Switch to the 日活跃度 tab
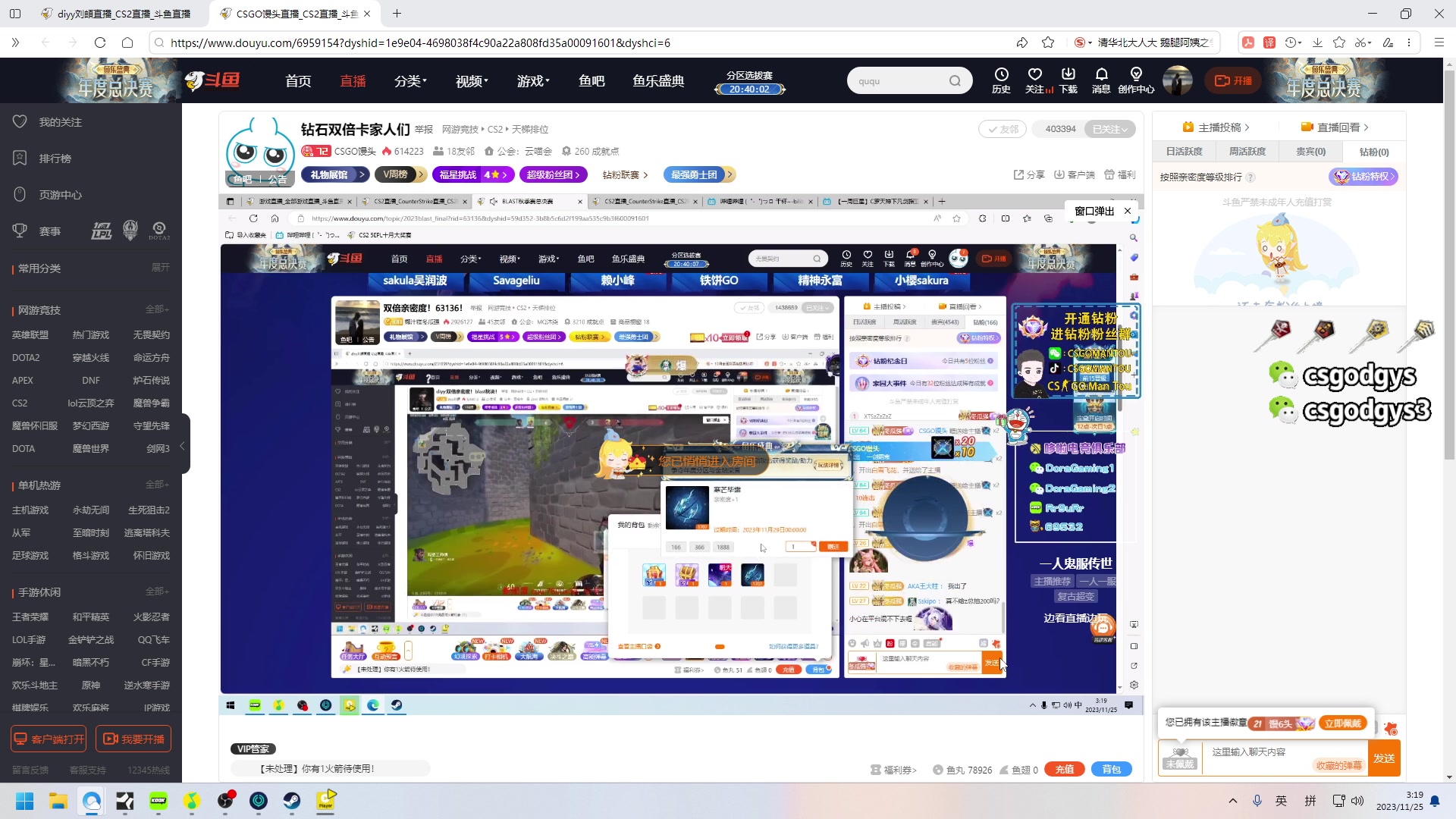 [1185, 152]
